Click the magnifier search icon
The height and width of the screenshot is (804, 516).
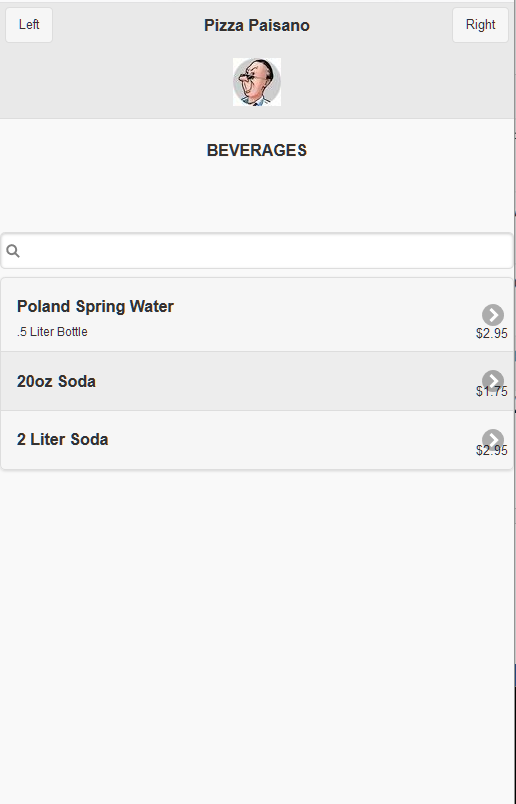coord(13,251)
